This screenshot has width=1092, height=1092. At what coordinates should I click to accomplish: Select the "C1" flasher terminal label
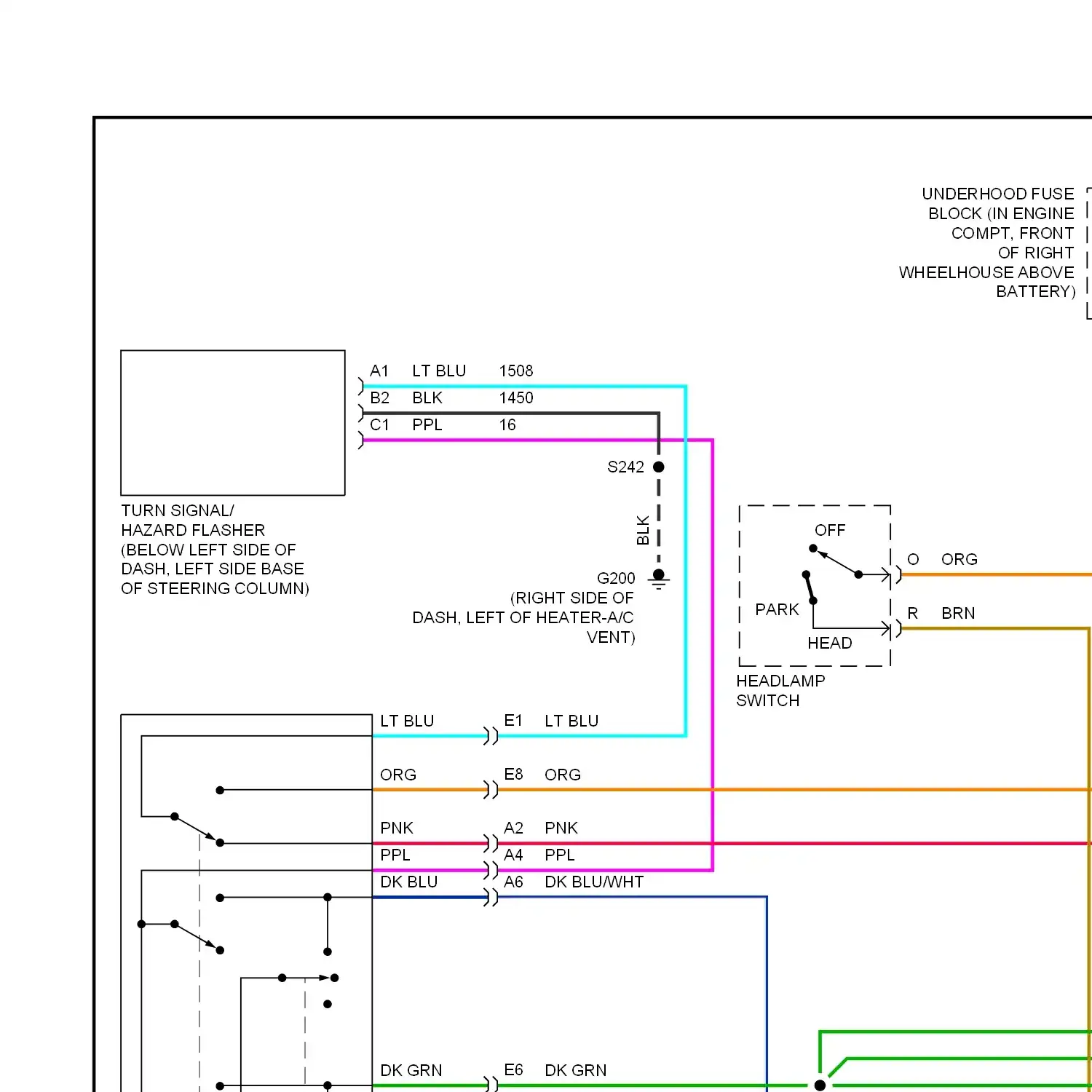[x=379, y=425]
